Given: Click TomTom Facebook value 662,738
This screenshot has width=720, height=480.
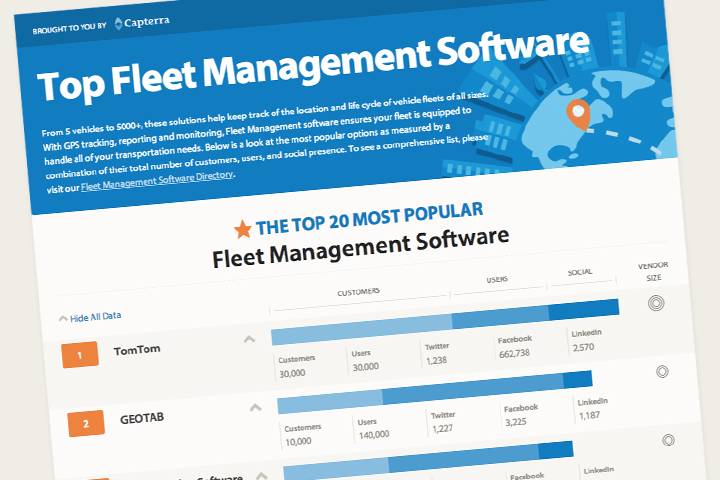Looking at the screenshot, I should coord(514,353).
